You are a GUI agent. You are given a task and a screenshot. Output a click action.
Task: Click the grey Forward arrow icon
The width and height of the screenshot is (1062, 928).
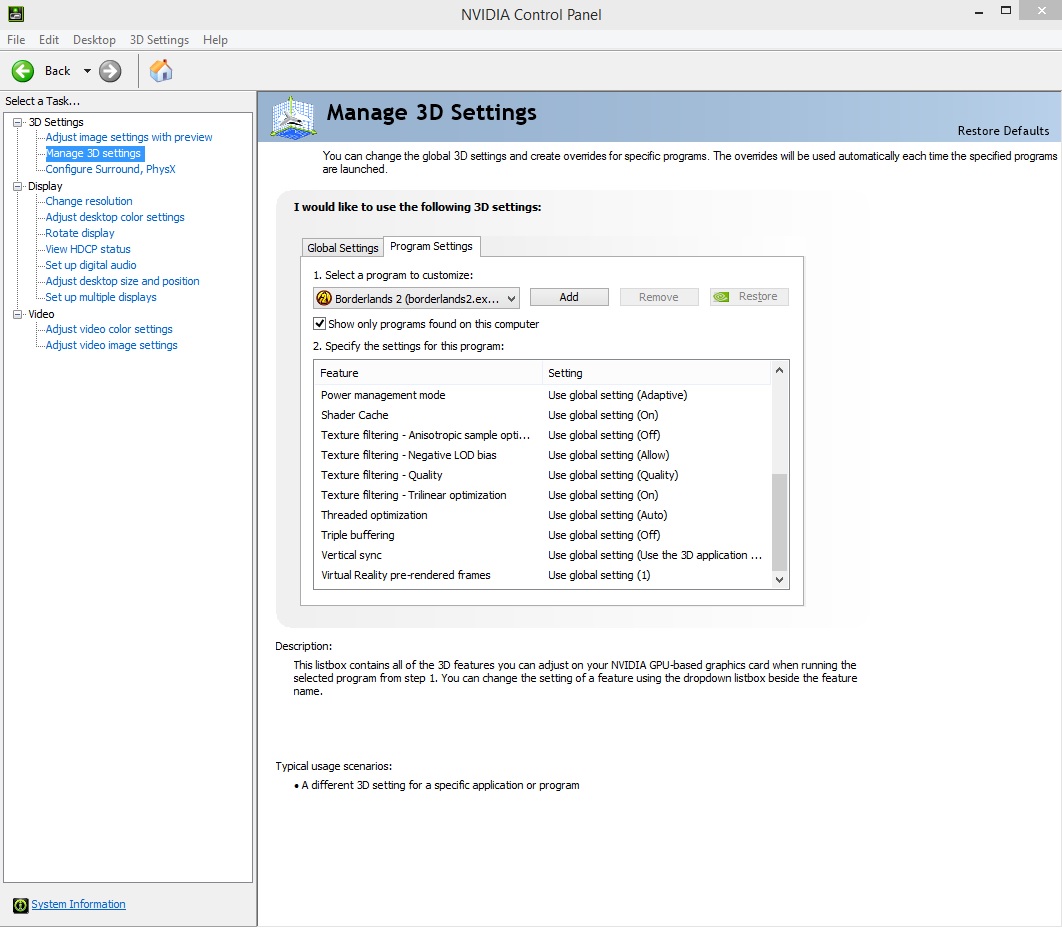coord(110,71)
